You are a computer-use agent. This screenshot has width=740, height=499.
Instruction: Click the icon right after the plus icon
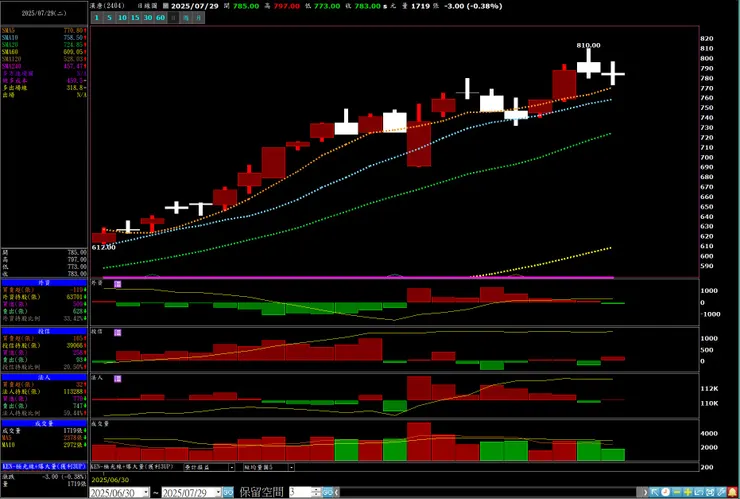(698, 492)
